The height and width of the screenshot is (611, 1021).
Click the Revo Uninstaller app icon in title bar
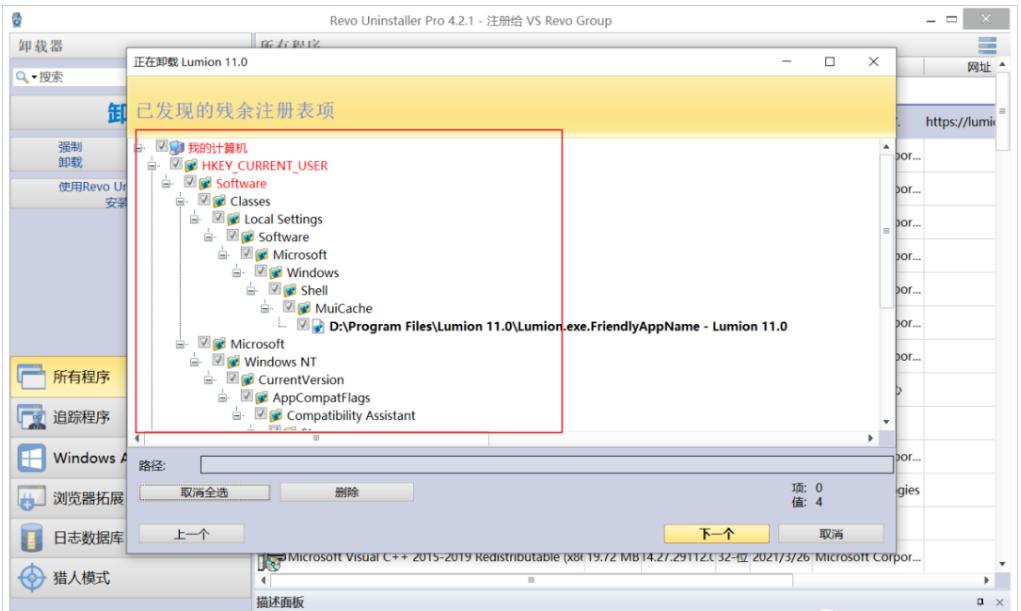pyautogui.click(x=17, y=20)
